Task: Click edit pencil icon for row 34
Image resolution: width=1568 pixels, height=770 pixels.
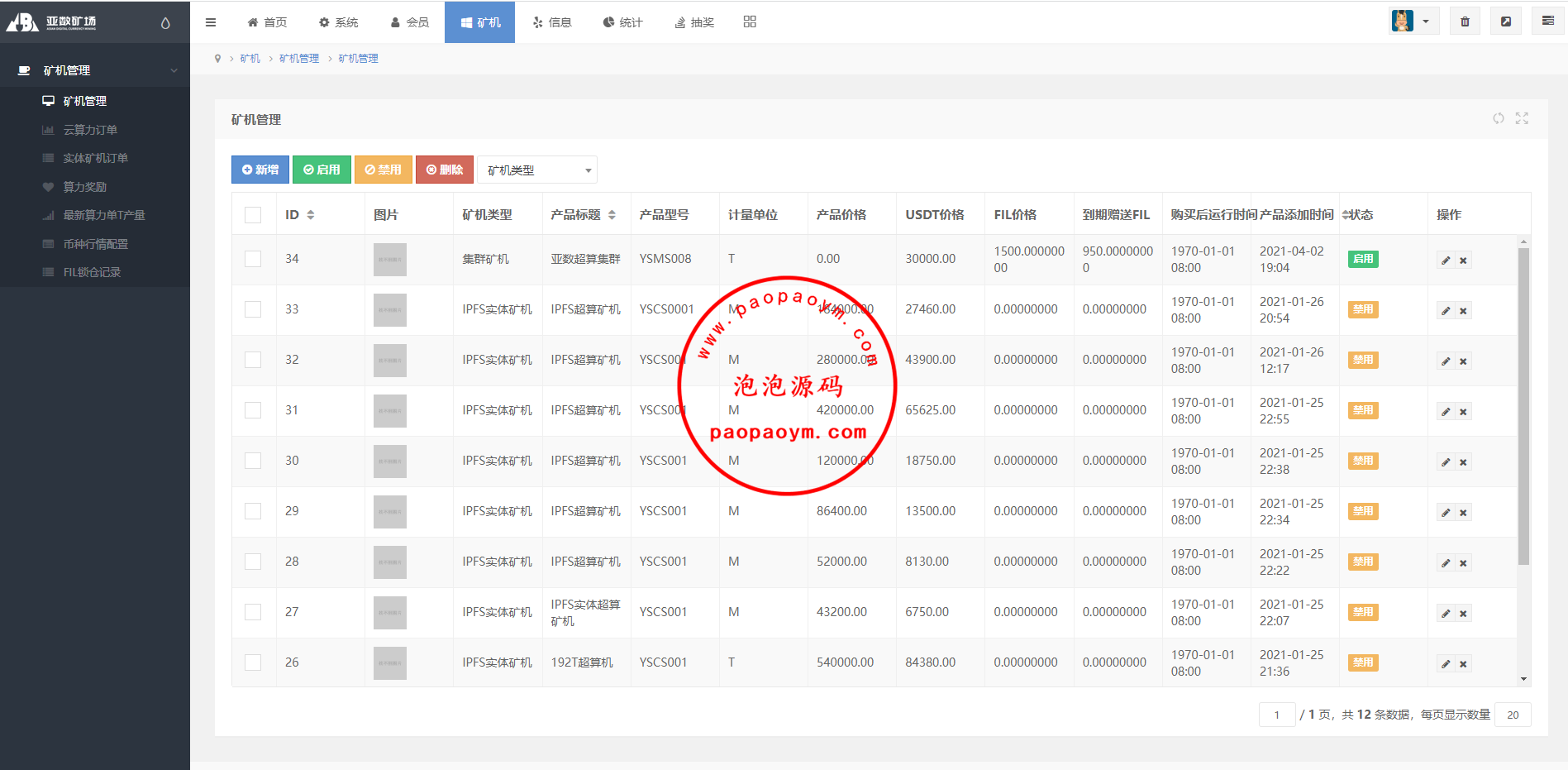Action: click(x=1446, y=261)
